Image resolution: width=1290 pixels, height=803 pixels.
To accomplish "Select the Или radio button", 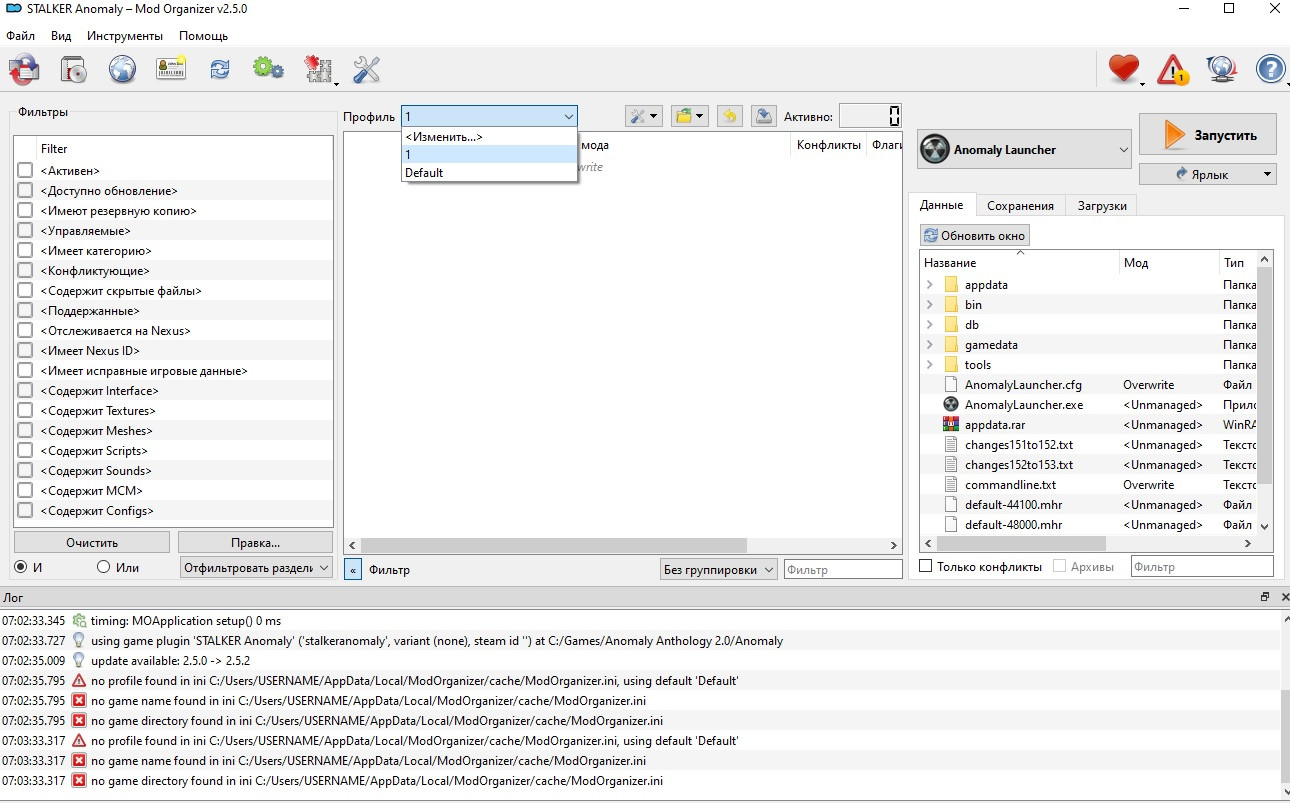I will 103,567.
